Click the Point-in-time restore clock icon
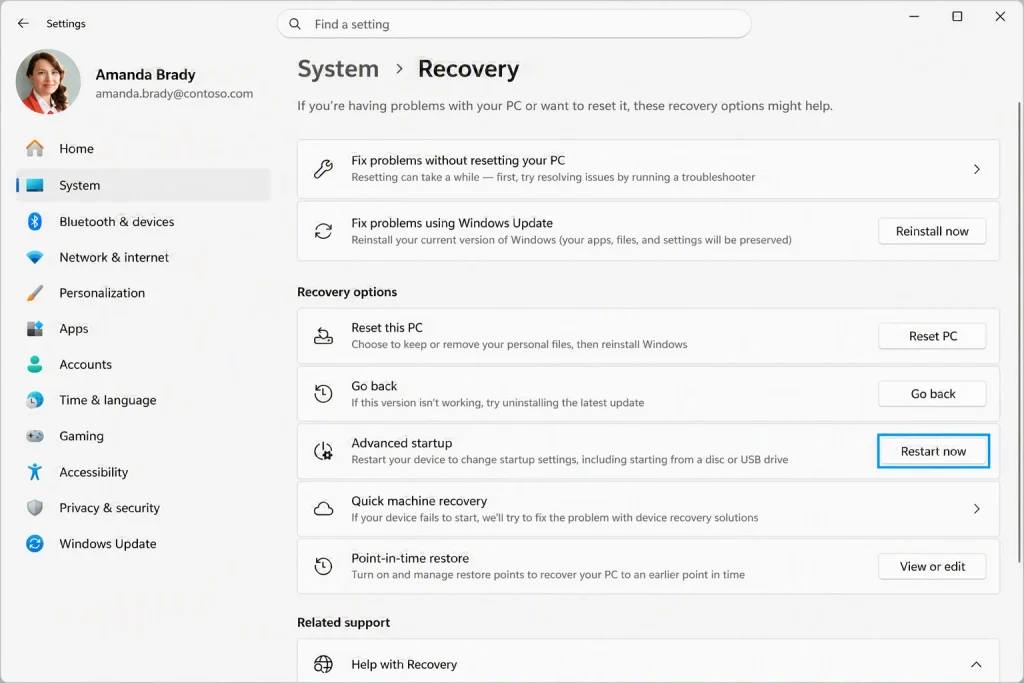 click(x=323, y=566)
